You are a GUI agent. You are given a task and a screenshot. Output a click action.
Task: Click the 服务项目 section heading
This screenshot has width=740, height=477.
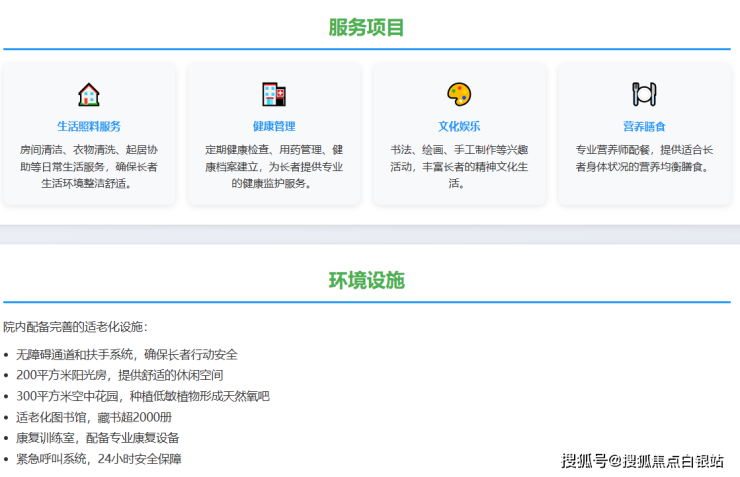click(367, 27)
